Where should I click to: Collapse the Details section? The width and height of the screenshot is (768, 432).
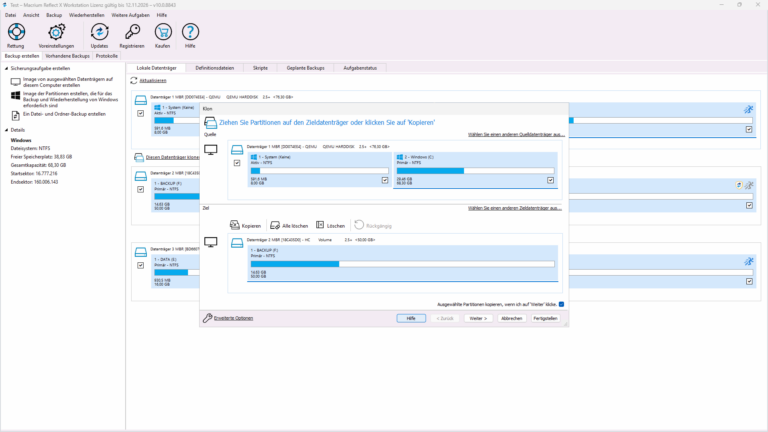tap(6, 130)
